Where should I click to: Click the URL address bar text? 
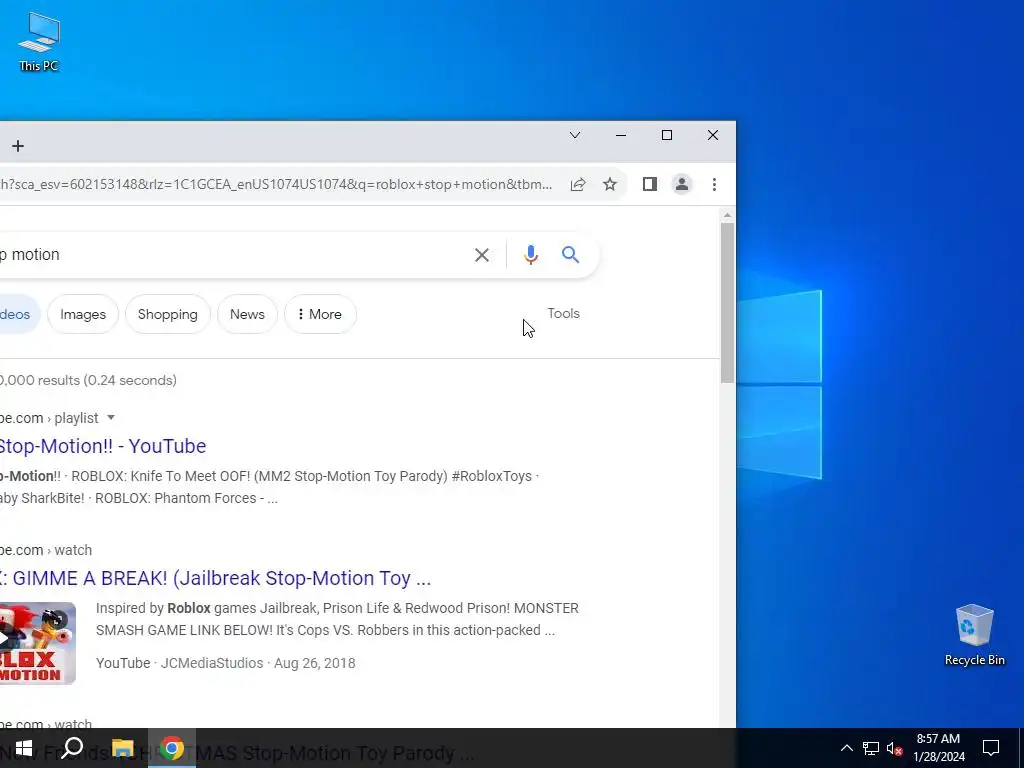click(276, 184)
